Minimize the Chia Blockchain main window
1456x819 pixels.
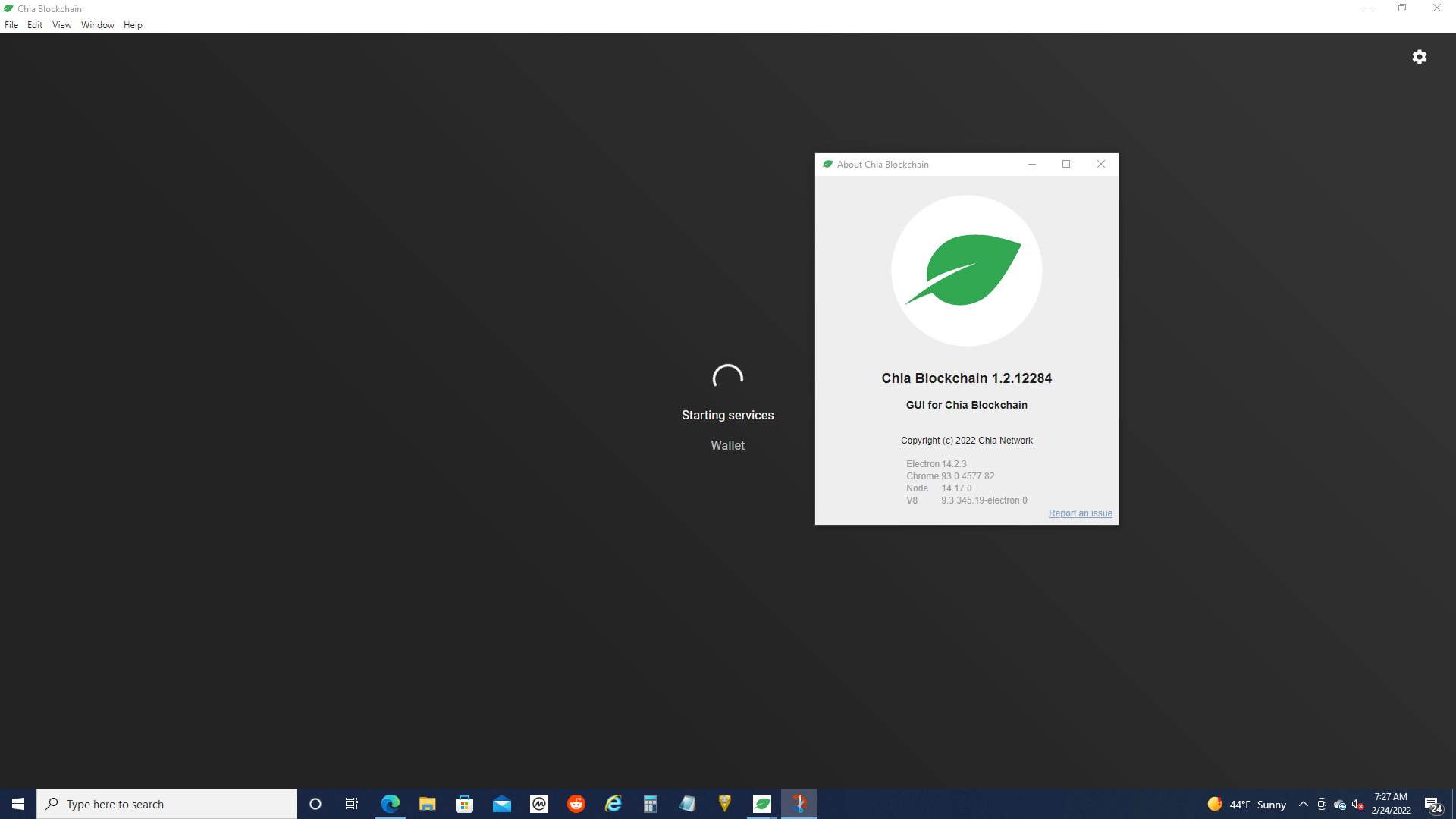tap(1368, 8)
